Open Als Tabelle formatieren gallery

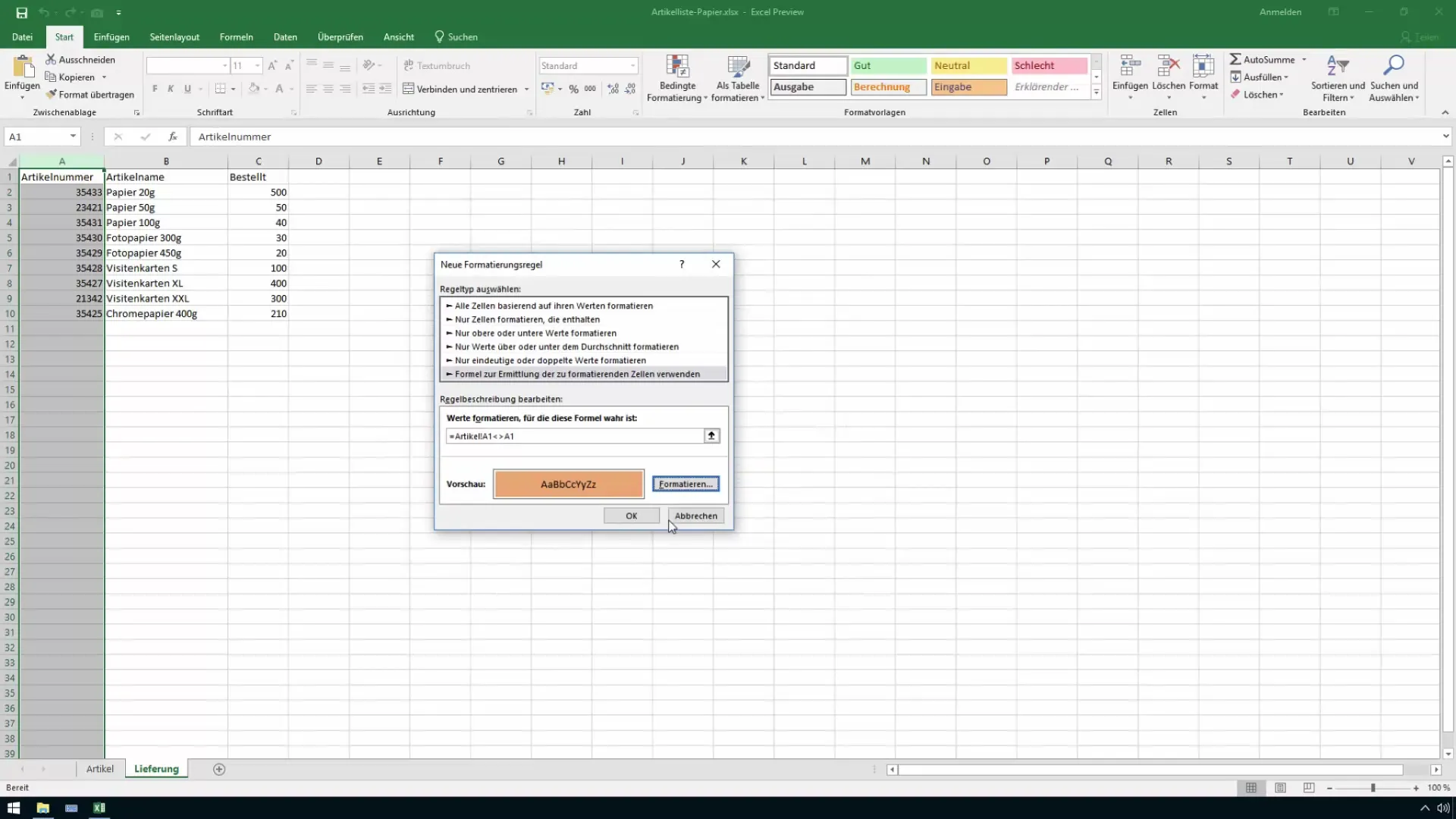(738, 79)
